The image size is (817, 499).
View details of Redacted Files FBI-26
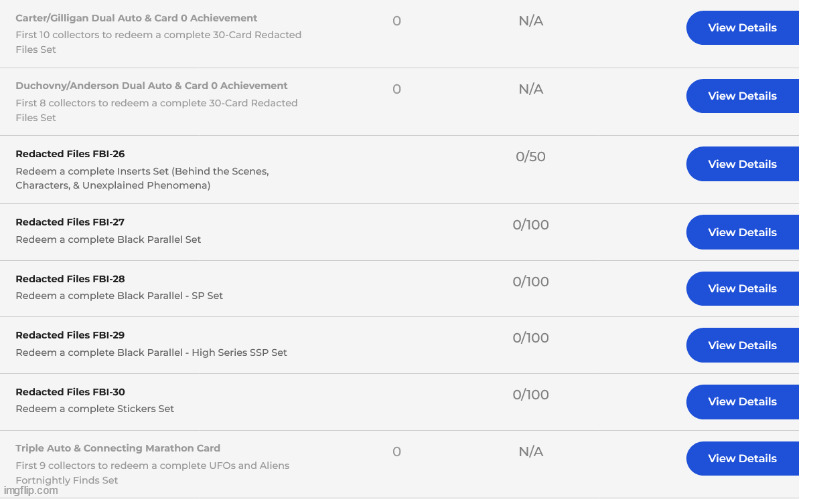[741, 164]
